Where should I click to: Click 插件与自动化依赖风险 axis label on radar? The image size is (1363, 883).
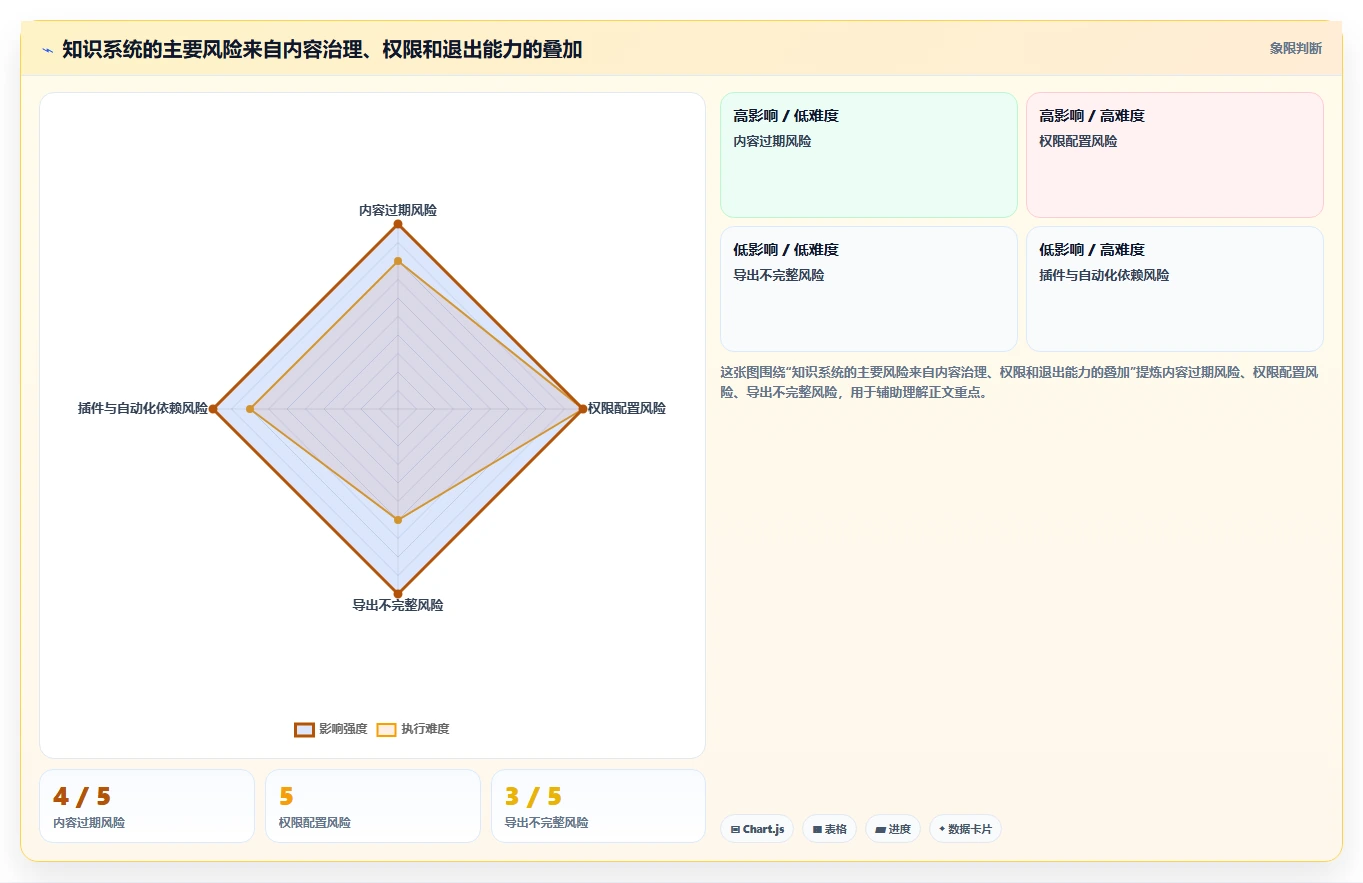(x=143, y=408)
